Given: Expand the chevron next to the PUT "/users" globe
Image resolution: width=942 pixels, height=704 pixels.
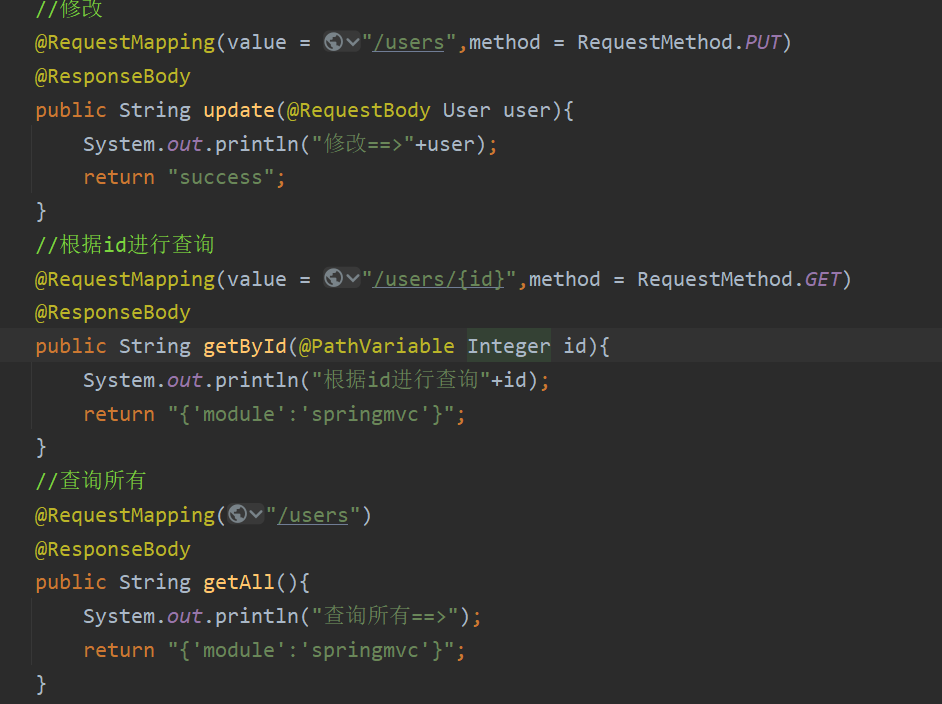Looking at the screenshot, I should (352, 42).
